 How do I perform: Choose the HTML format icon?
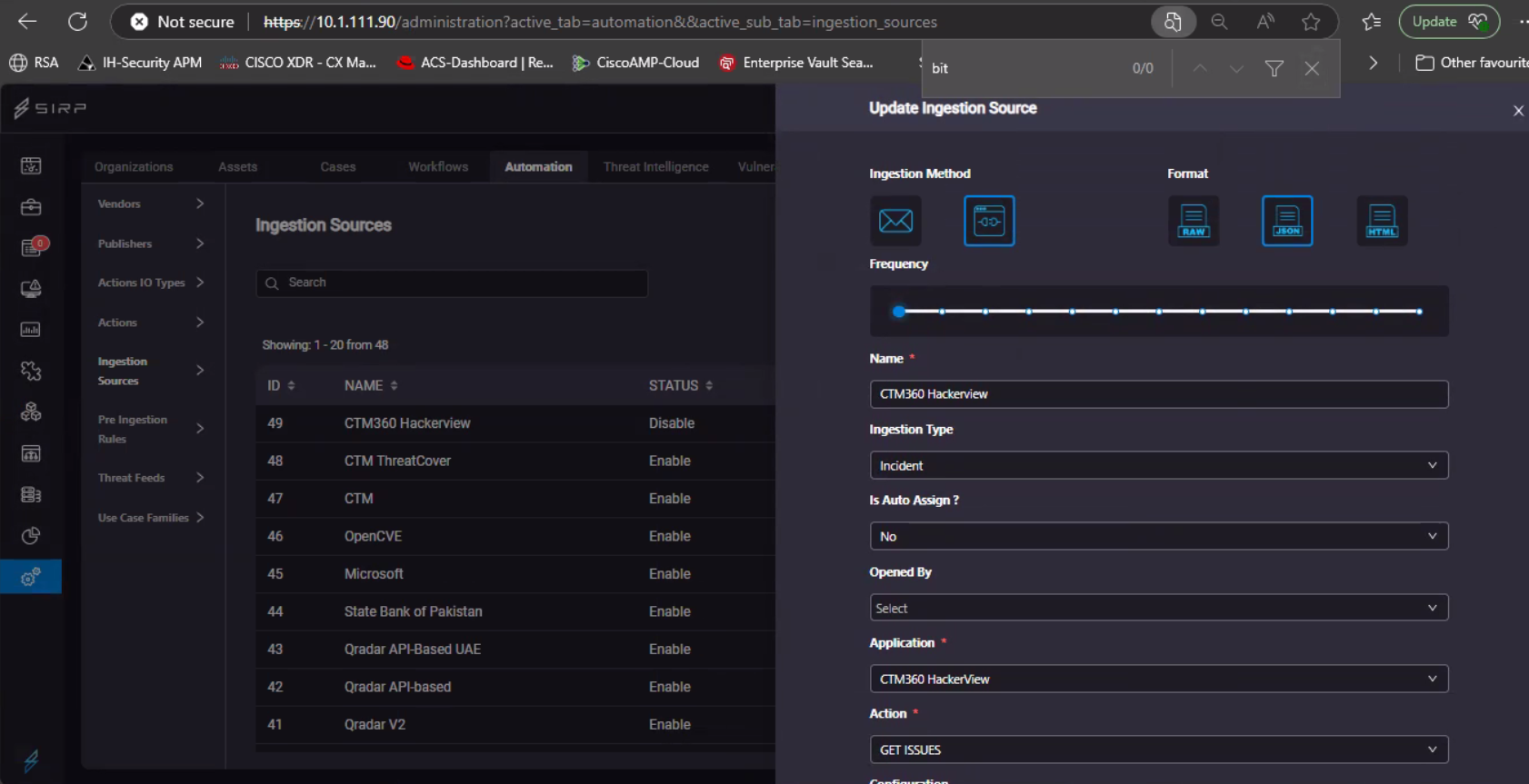1382,221
